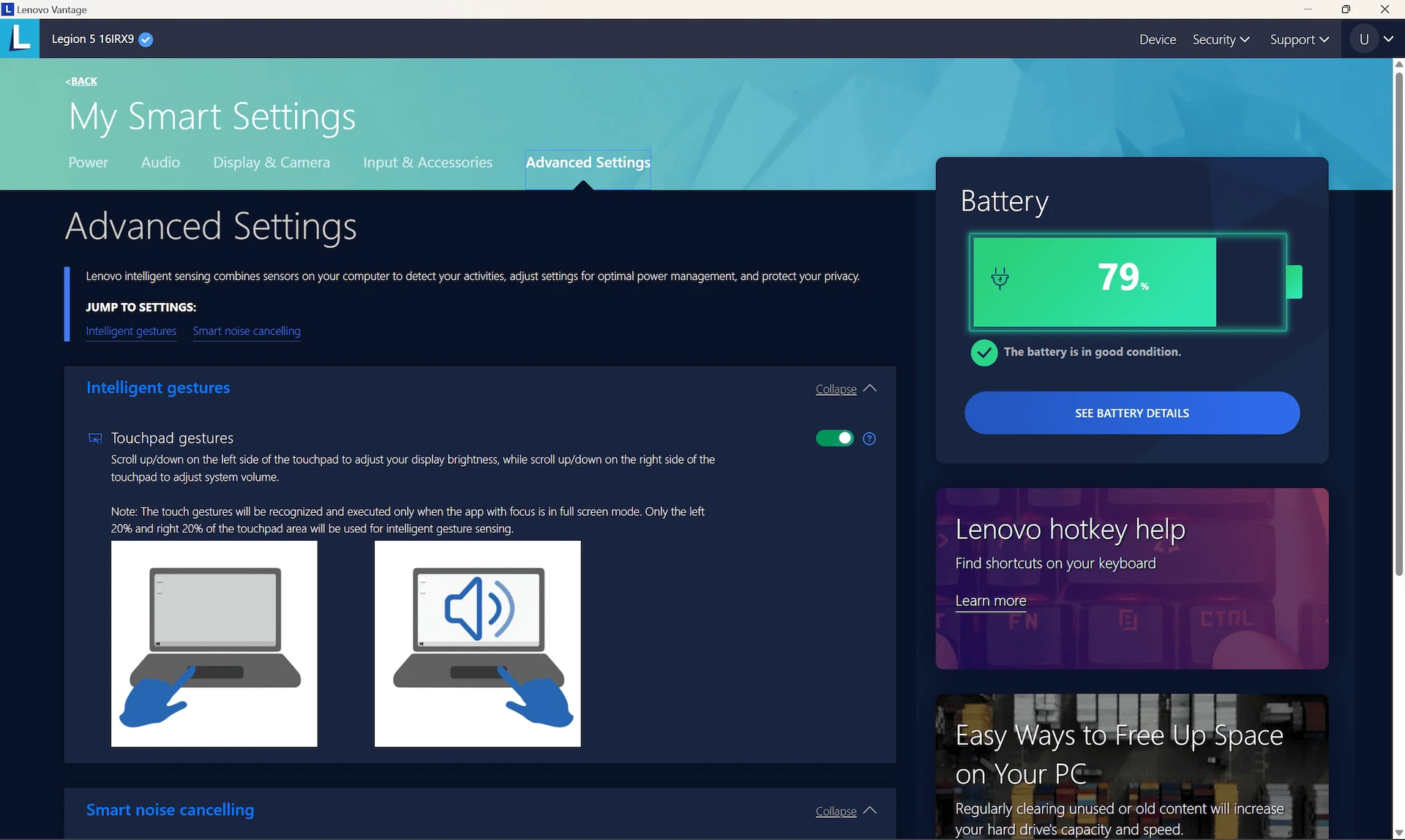Click 'Find shortcuts on your keyboard' text
Viewport: 1405px width, 840px height.
coord(1056,563)
